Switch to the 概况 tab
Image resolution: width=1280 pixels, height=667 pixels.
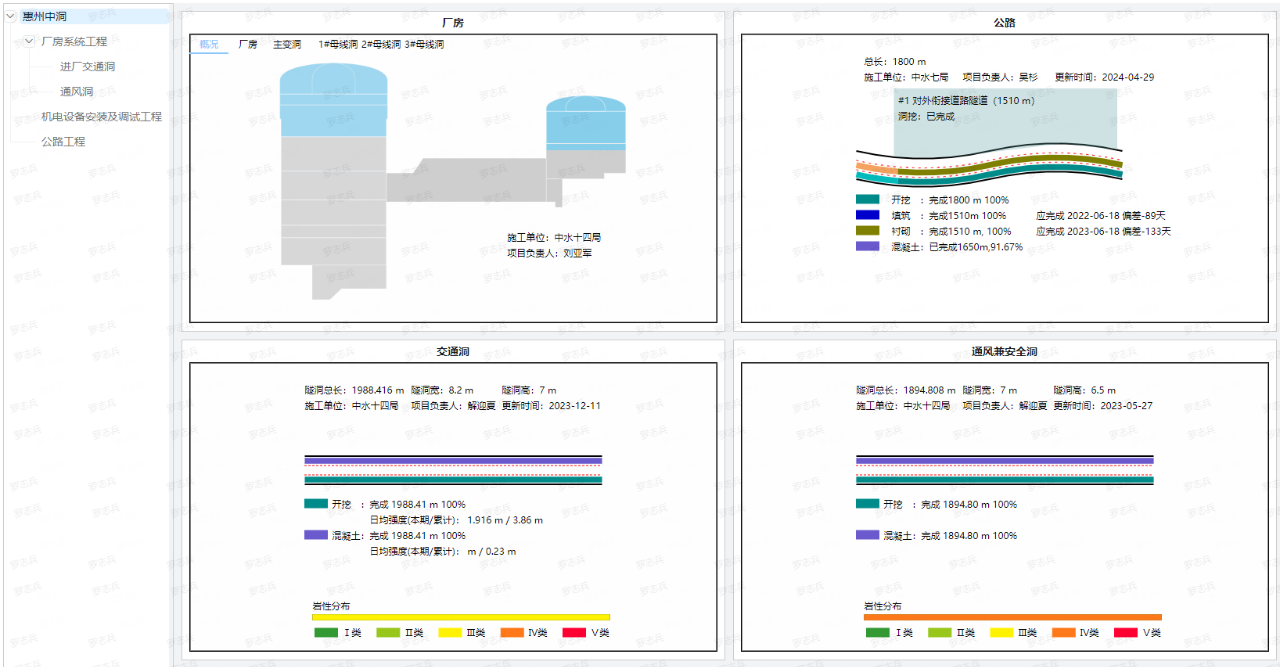pyautogui.click(x=209, y=45)
